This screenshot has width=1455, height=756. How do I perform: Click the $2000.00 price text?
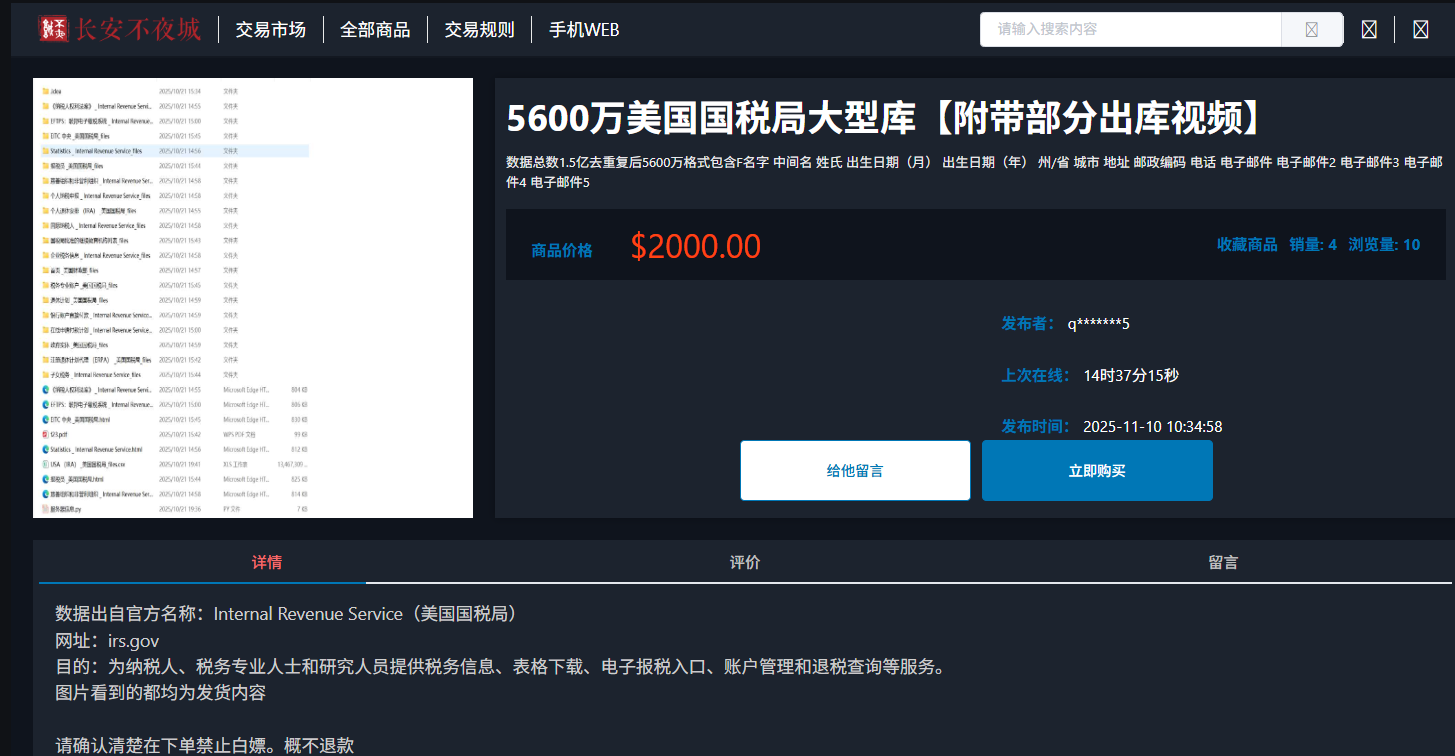(x=695, y=246)
